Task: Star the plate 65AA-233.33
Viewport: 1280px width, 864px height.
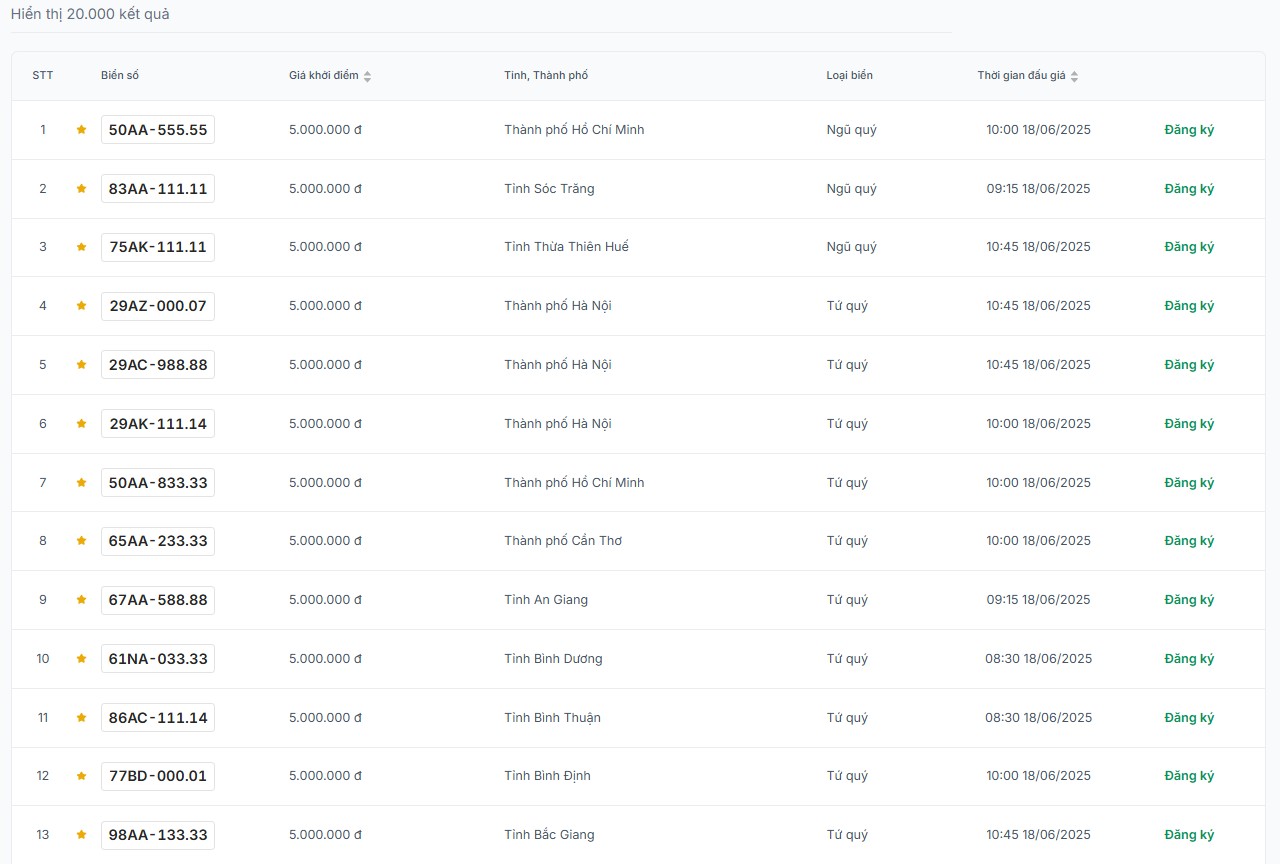Action: tap(81, 541)
